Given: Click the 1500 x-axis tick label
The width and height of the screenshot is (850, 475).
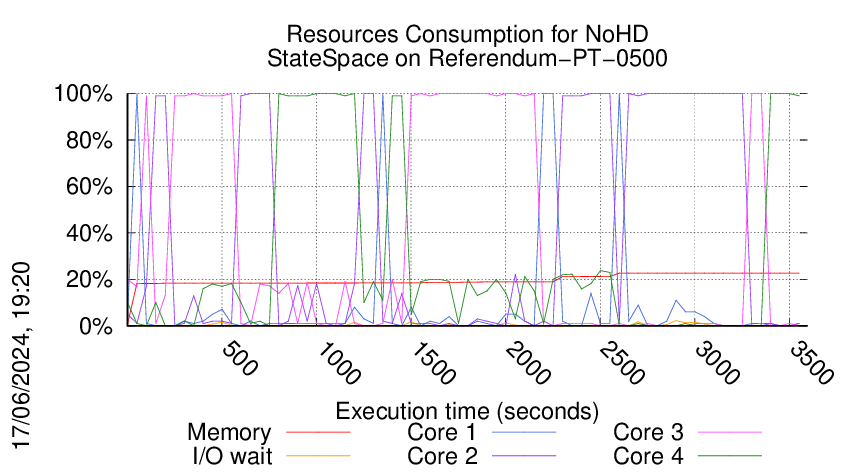Looking at the screenshot, I should [x=433, y=363].
